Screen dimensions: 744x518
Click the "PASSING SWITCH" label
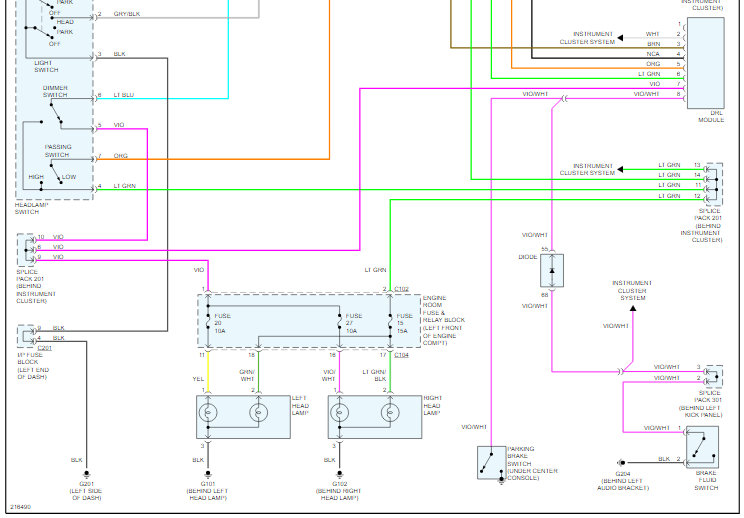tap(57, 151)
